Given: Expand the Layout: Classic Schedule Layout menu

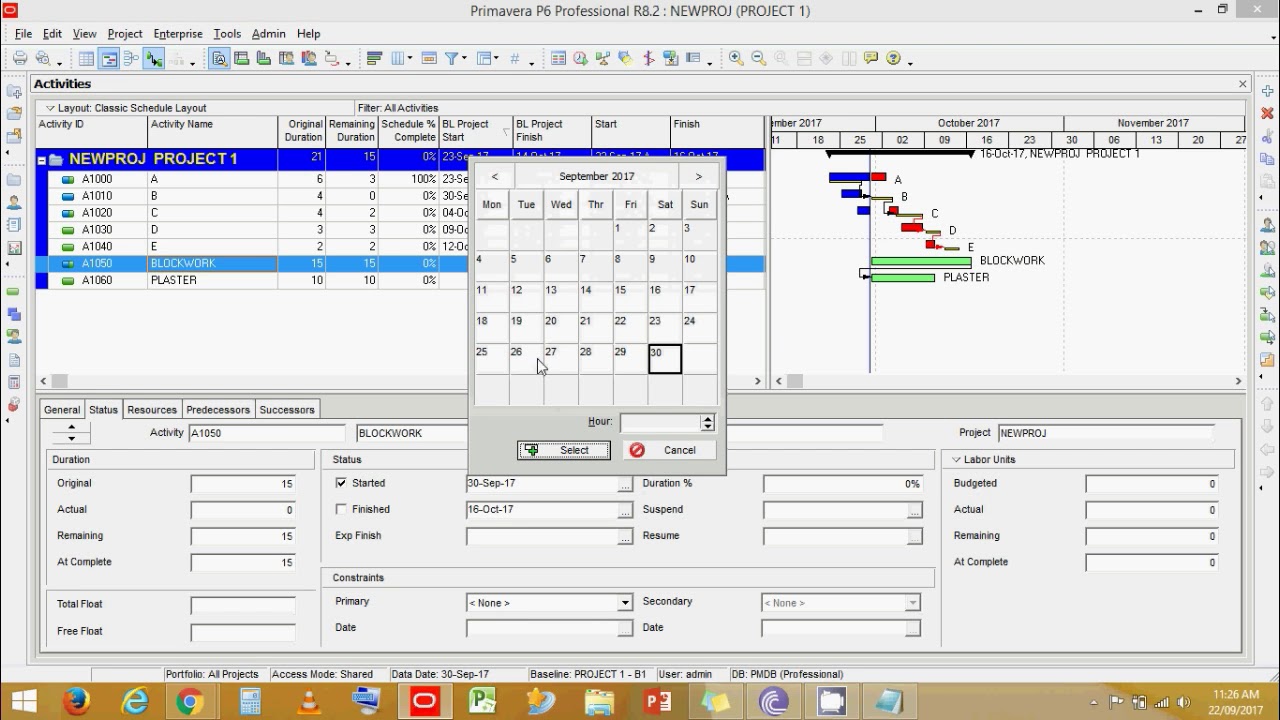Looking at the screenshot, I should pos(50,108).
